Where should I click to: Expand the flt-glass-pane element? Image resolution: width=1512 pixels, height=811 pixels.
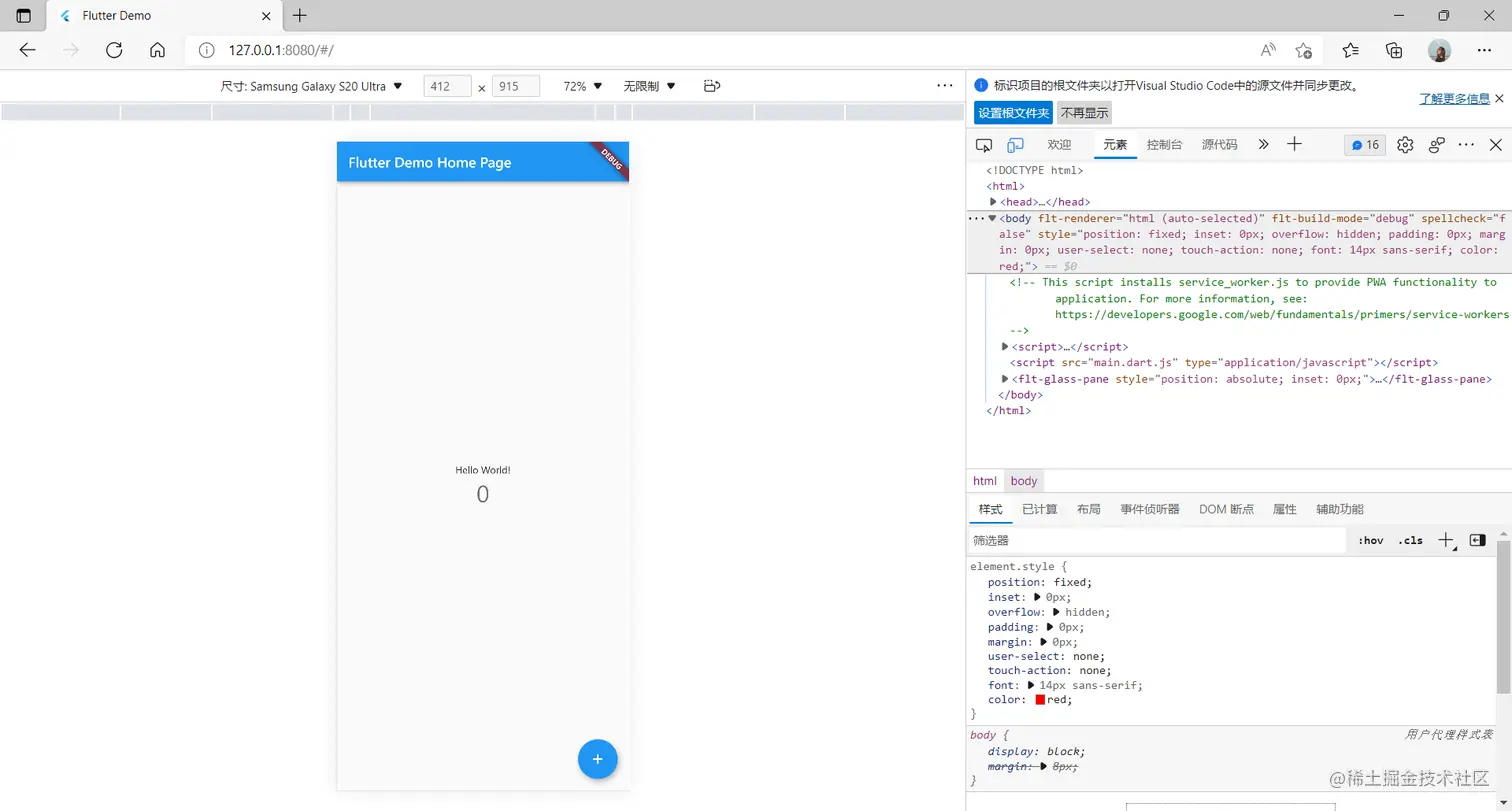click(x=1005, y=379)
